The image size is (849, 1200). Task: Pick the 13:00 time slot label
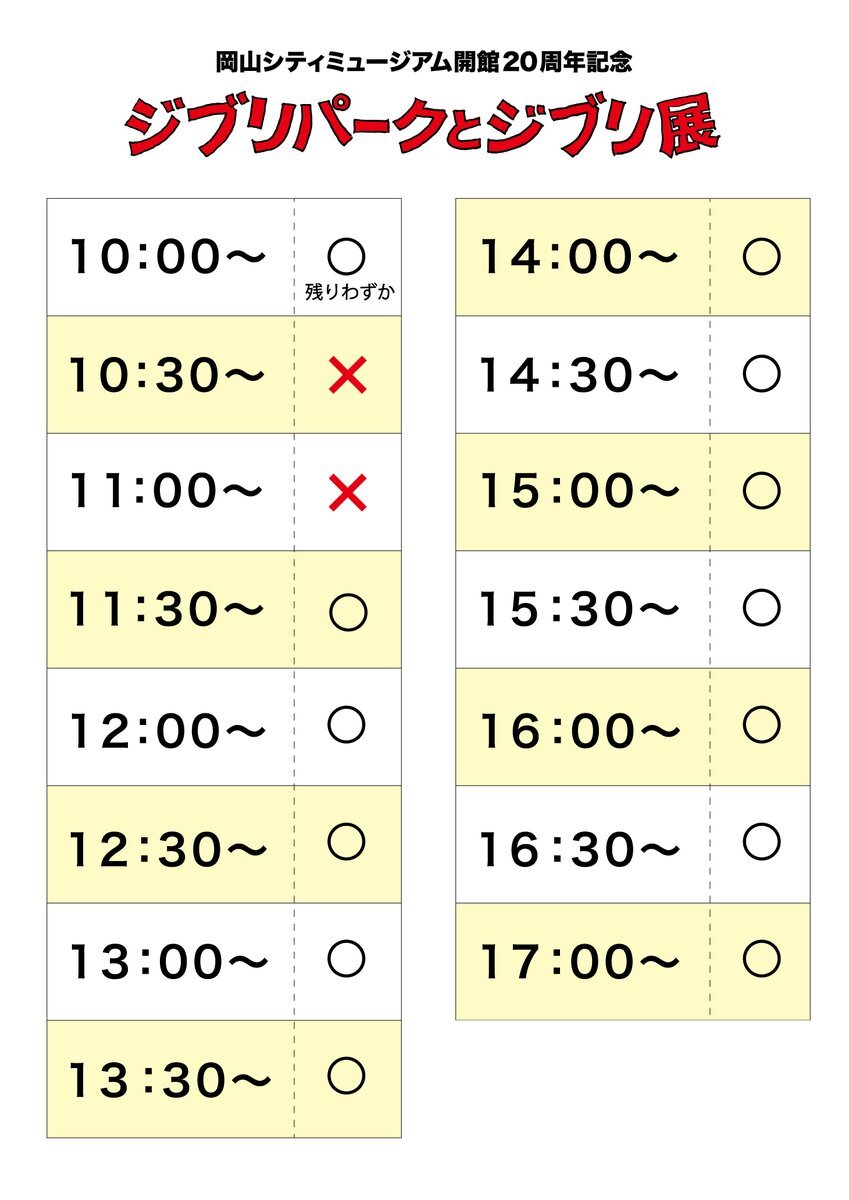[168, 961]
